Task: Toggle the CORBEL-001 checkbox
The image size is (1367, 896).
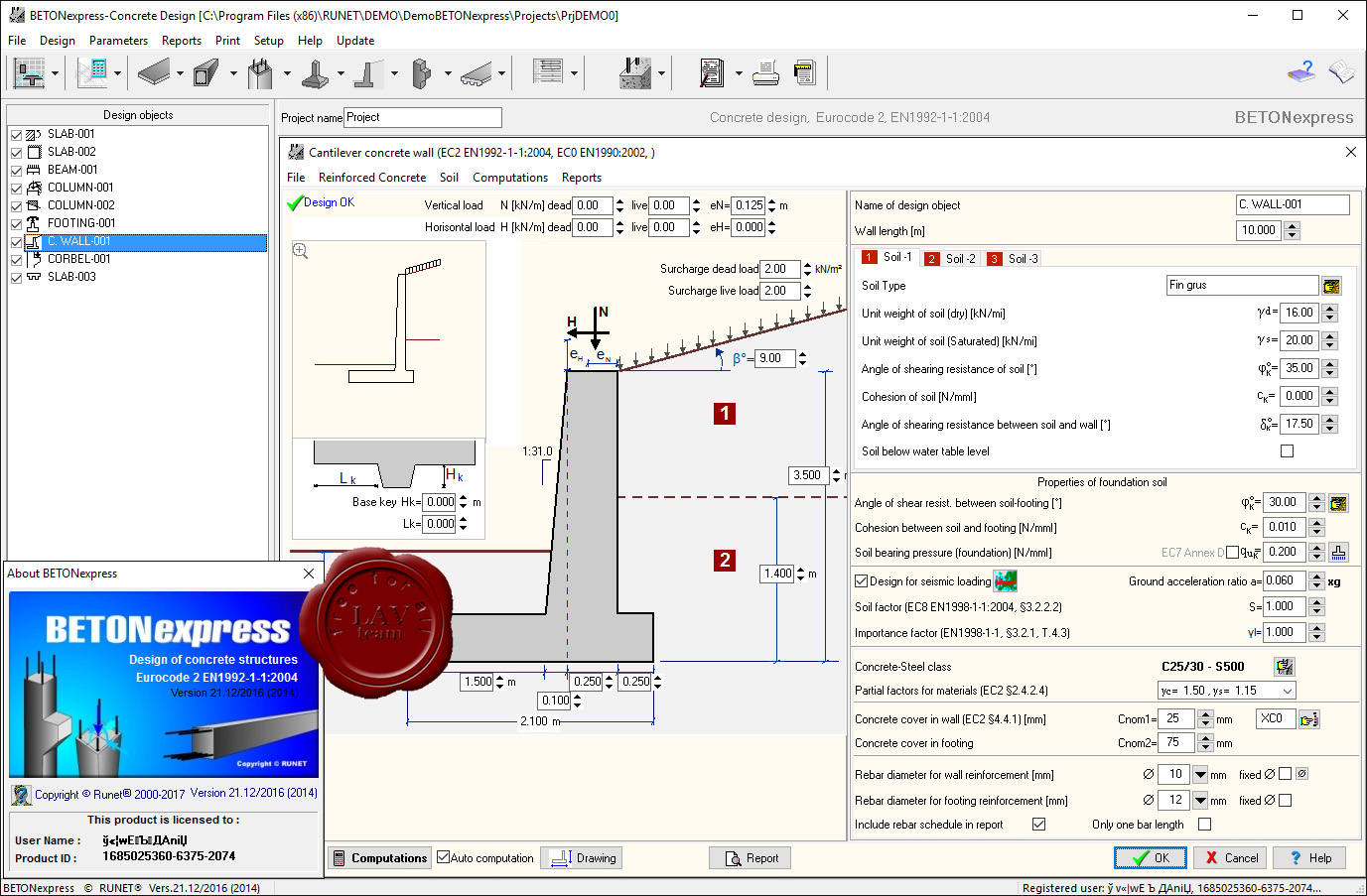Action: click(x=16, y=260)
